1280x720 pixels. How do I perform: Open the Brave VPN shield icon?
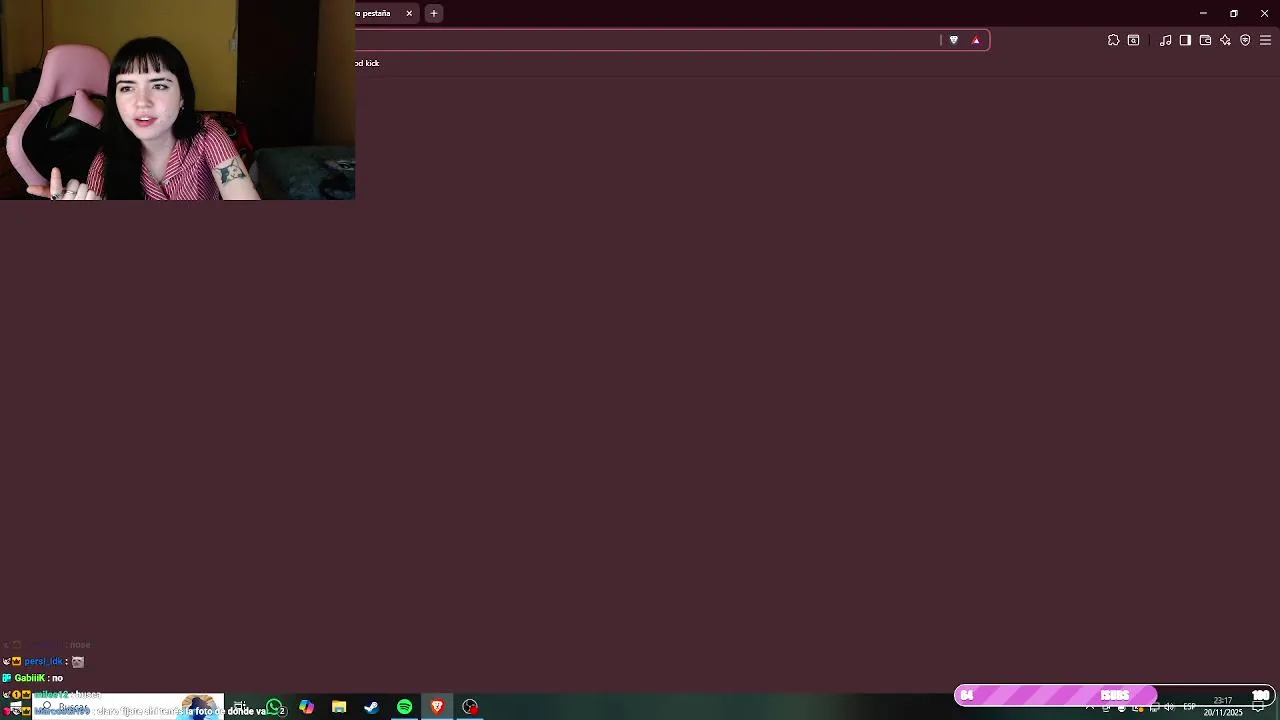click(1245, 40)
